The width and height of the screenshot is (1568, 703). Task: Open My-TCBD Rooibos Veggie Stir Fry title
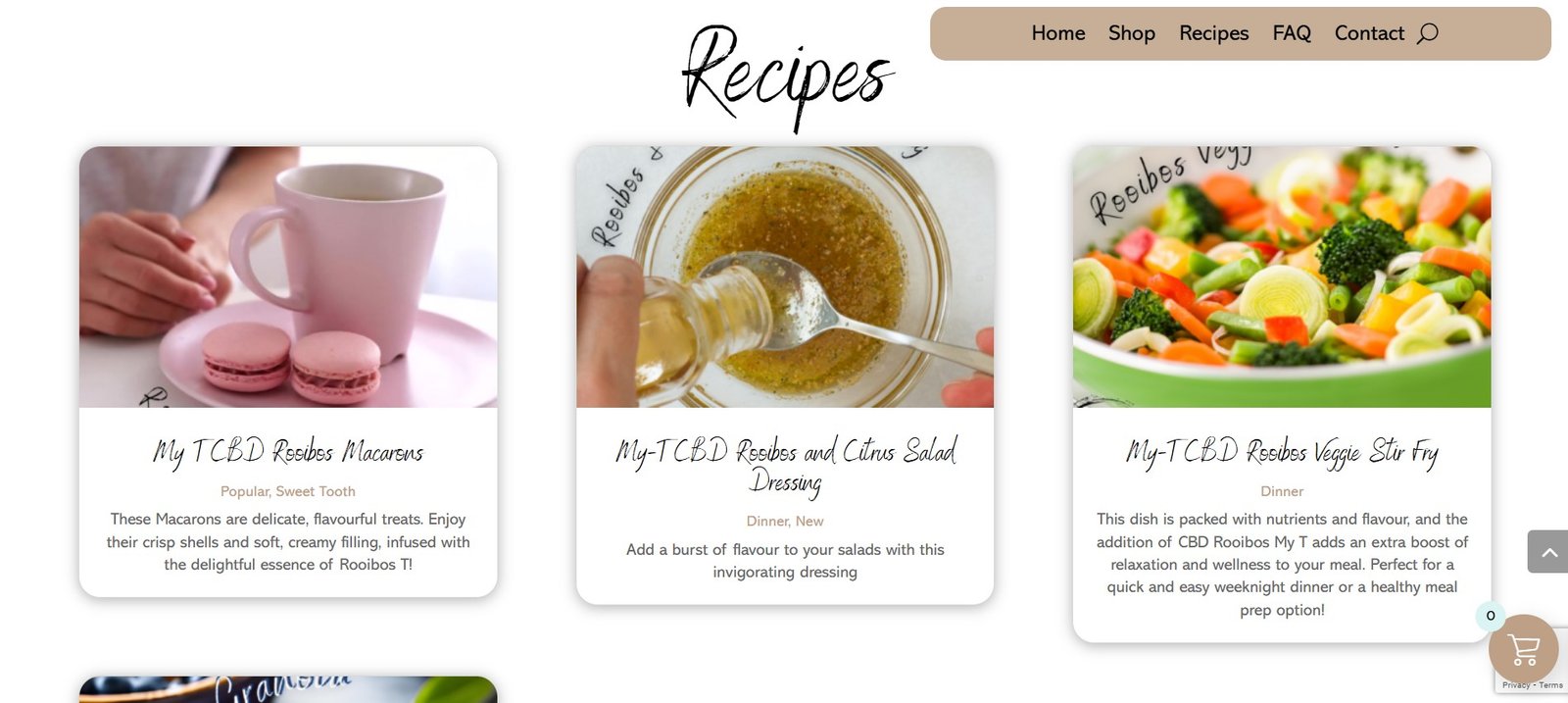point(1282,452)
